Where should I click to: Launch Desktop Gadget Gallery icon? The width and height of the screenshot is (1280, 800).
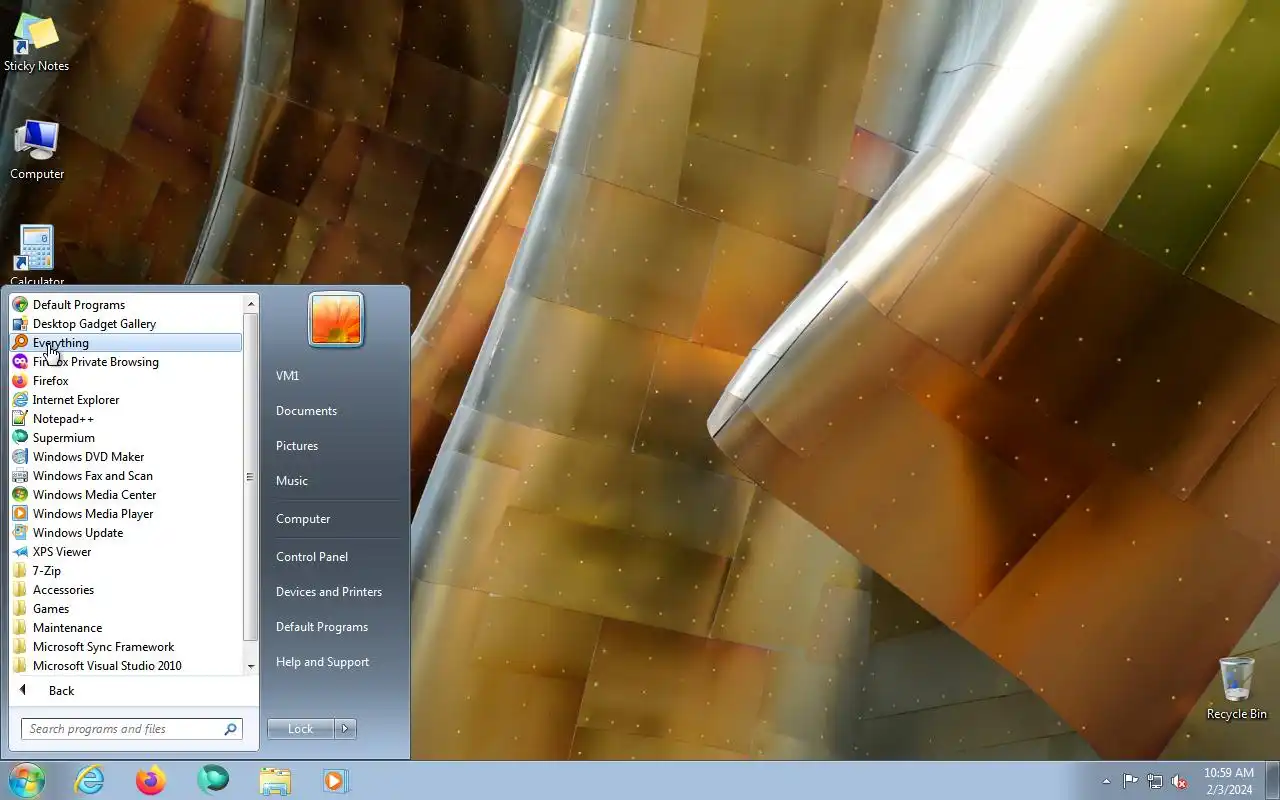click(x=20, y=324)
